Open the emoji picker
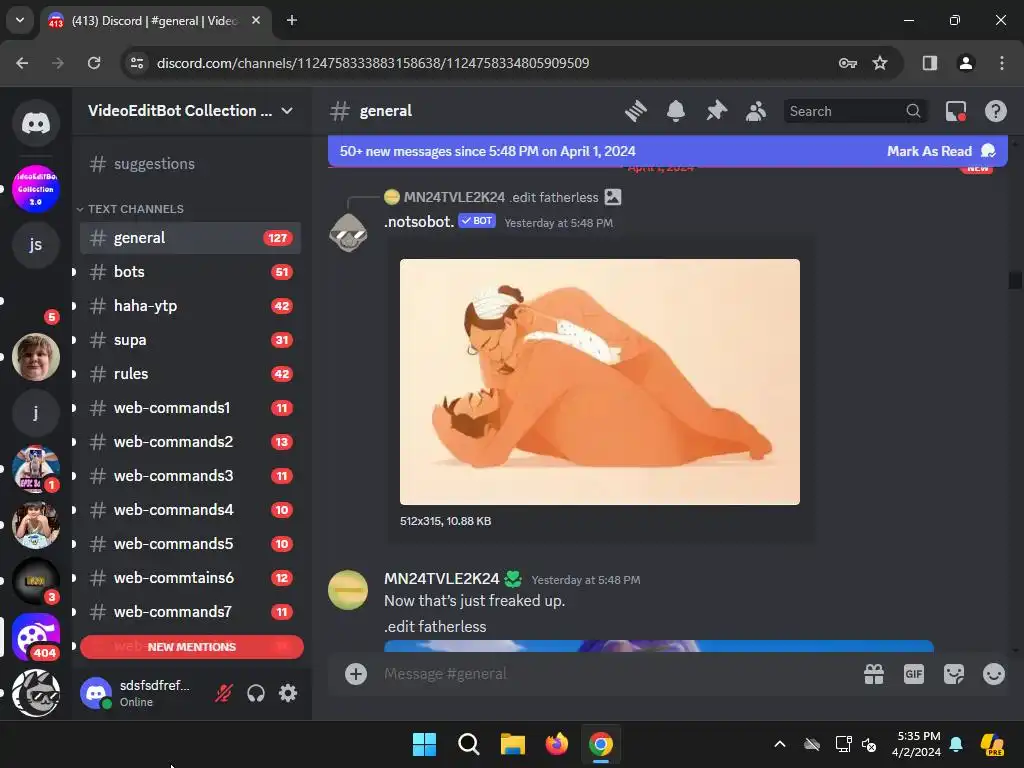 click(994, 674)
